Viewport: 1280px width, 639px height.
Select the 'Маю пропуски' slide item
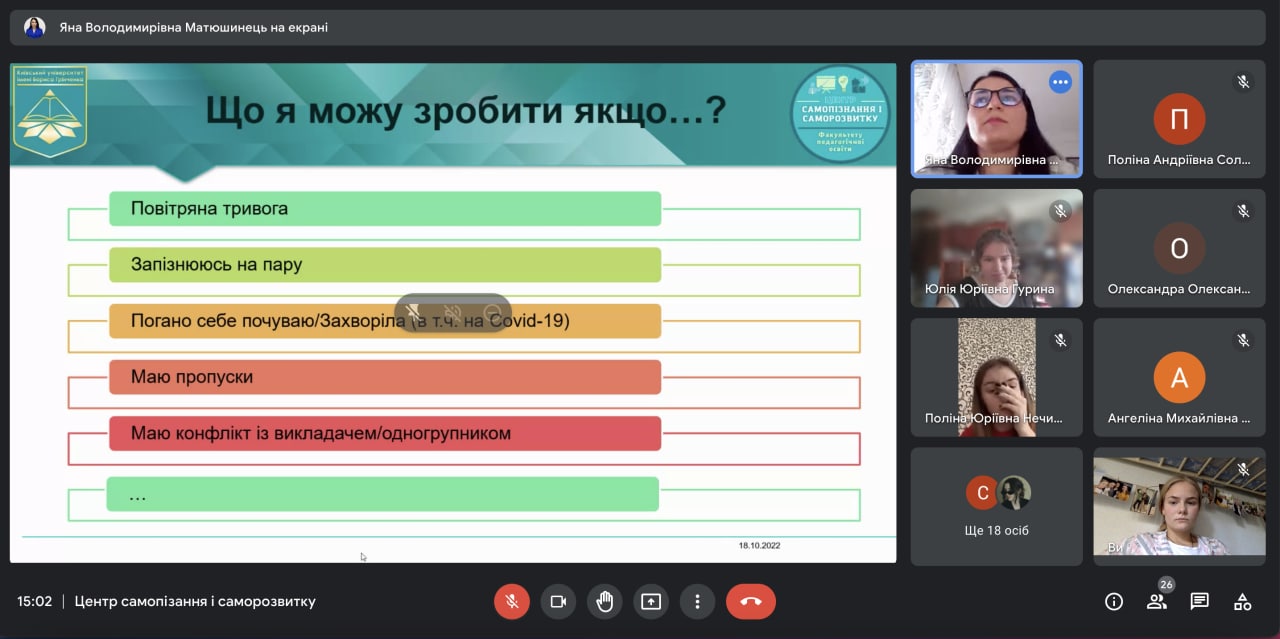[385, 377]
